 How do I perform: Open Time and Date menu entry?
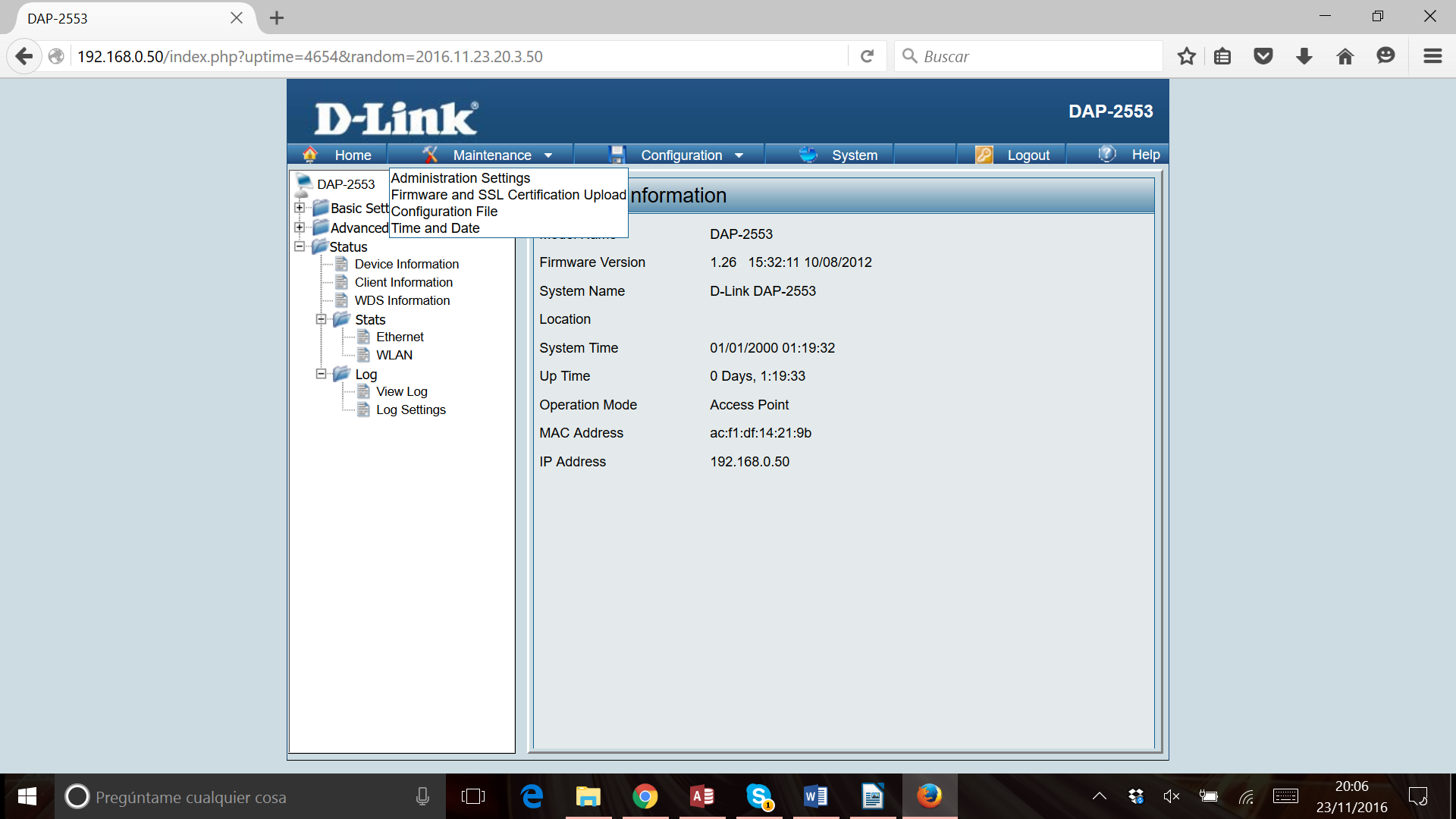coord(435,228)
